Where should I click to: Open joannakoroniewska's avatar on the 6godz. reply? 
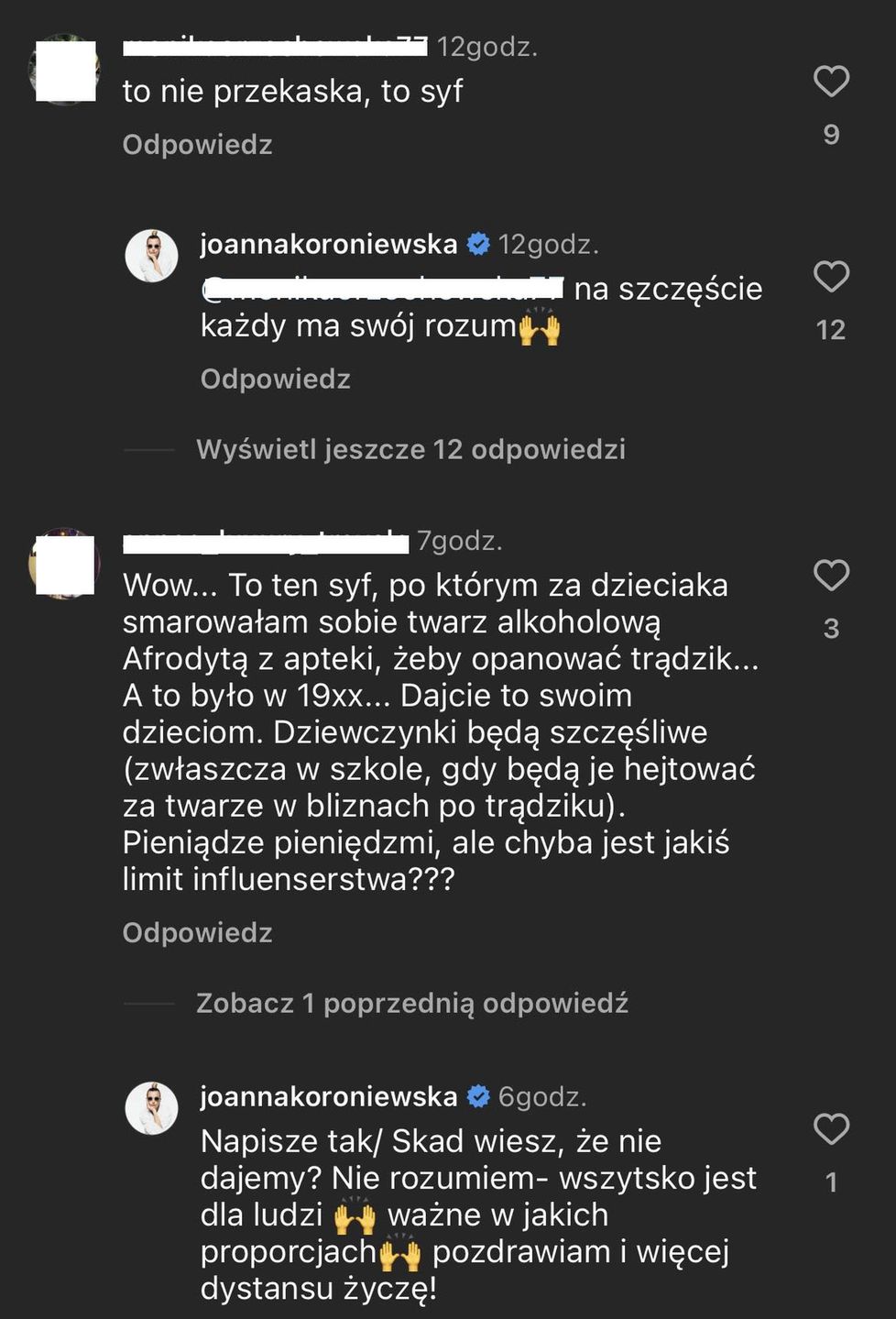[151, 1108]
